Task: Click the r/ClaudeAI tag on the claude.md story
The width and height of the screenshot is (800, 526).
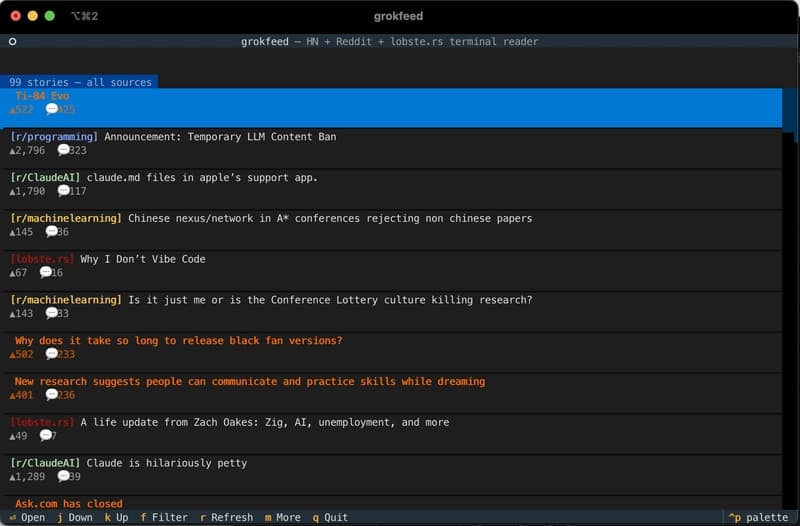Action: [x=45, y=178]
